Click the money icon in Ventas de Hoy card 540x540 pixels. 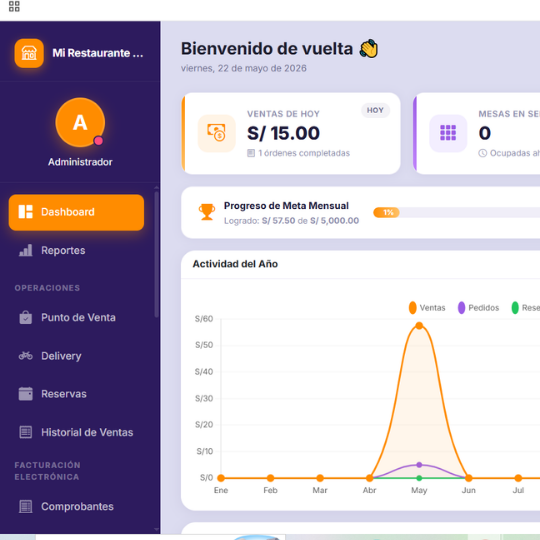tap(216, 133)
